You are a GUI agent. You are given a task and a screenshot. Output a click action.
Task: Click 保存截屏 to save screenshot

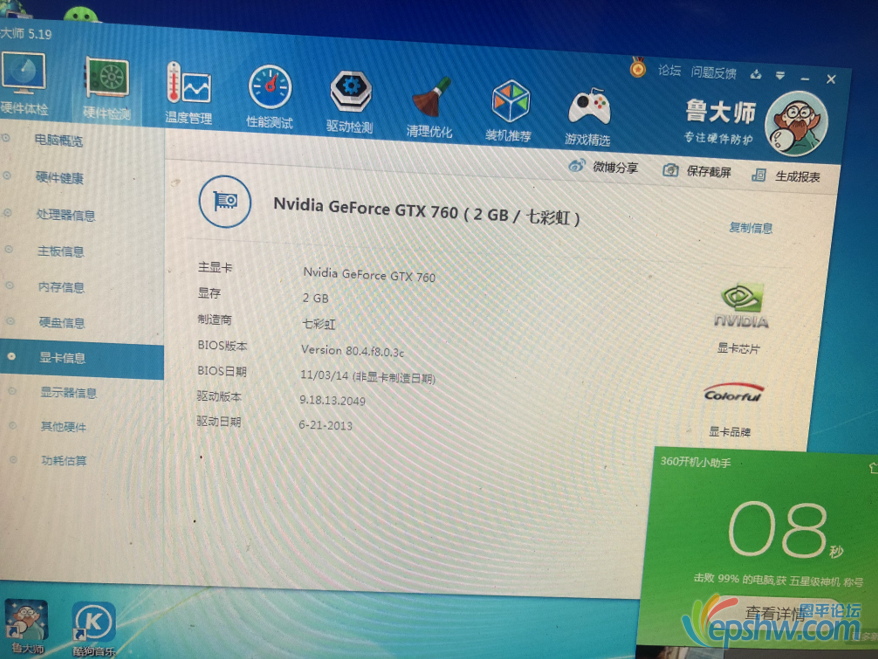pos(697,171)
